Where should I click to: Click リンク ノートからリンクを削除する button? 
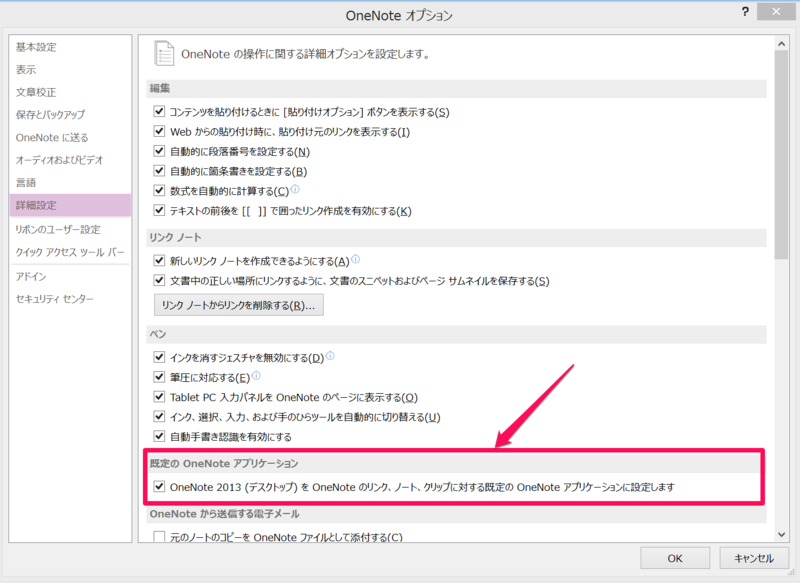click(x=239, y=305)
